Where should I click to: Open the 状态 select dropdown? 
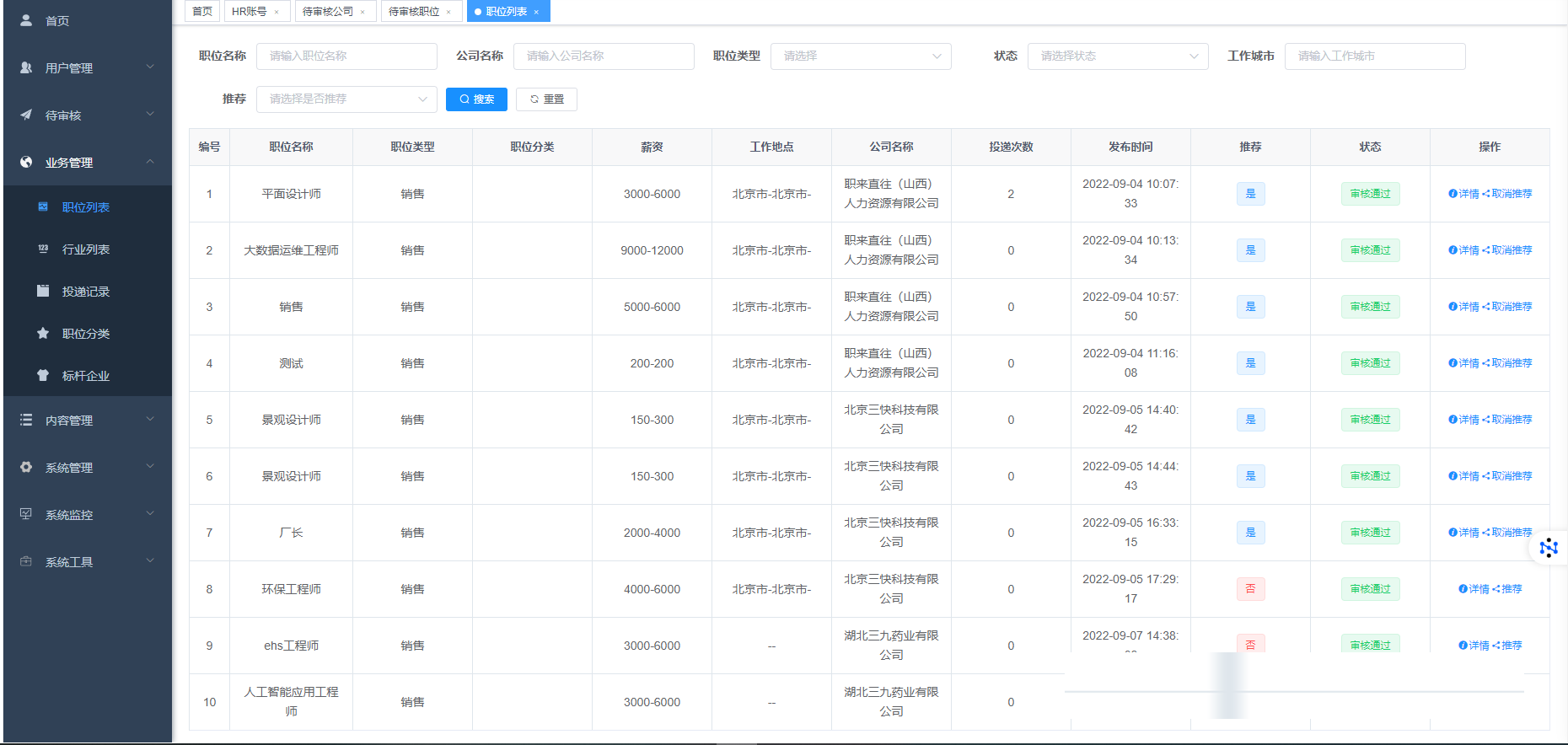click(1117, 56)
